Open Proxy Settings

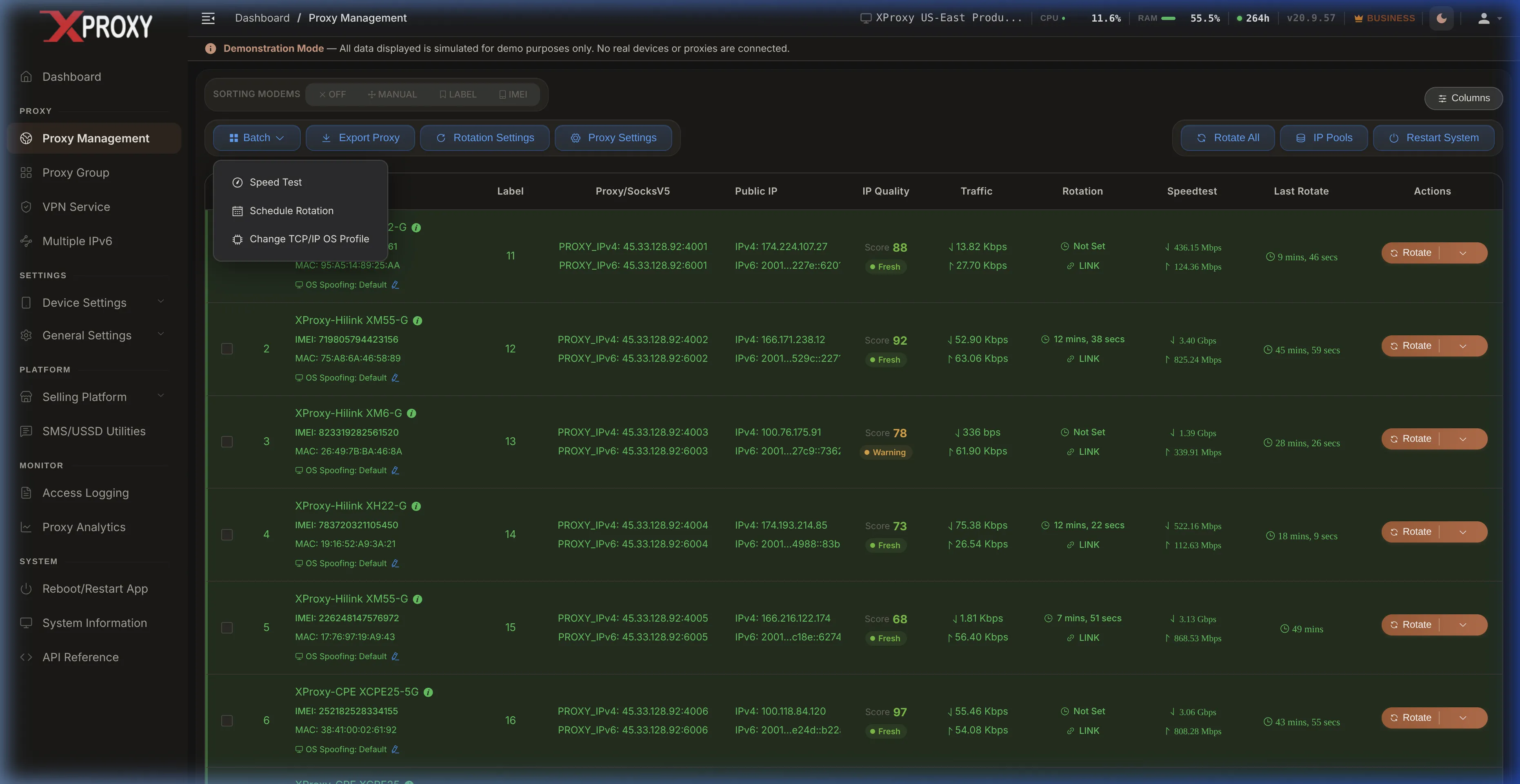pyautogui.click(x=613, y=138)
